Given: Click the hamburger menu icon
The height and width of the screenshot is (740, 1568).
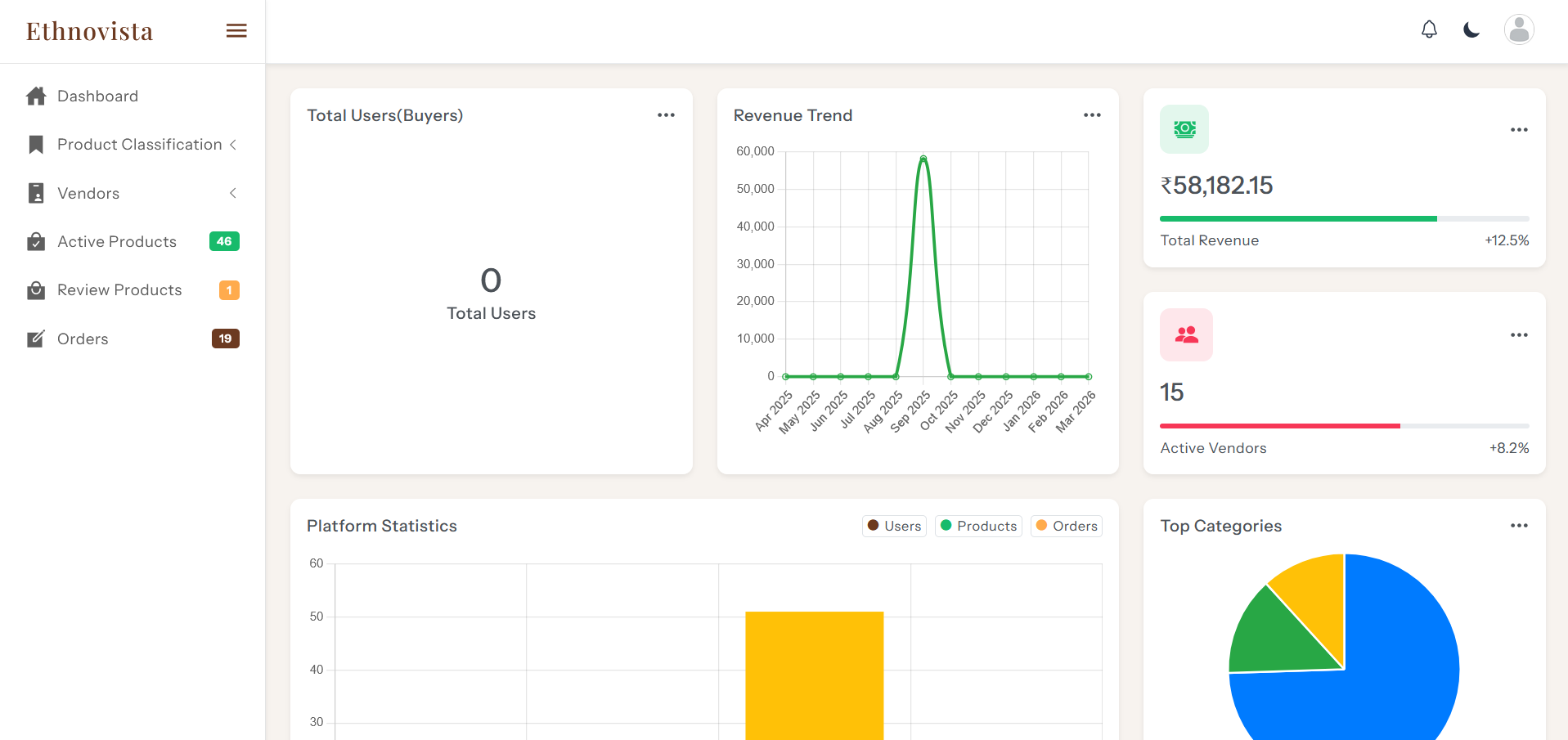Looking at the screenshot, I should (236, 31).
